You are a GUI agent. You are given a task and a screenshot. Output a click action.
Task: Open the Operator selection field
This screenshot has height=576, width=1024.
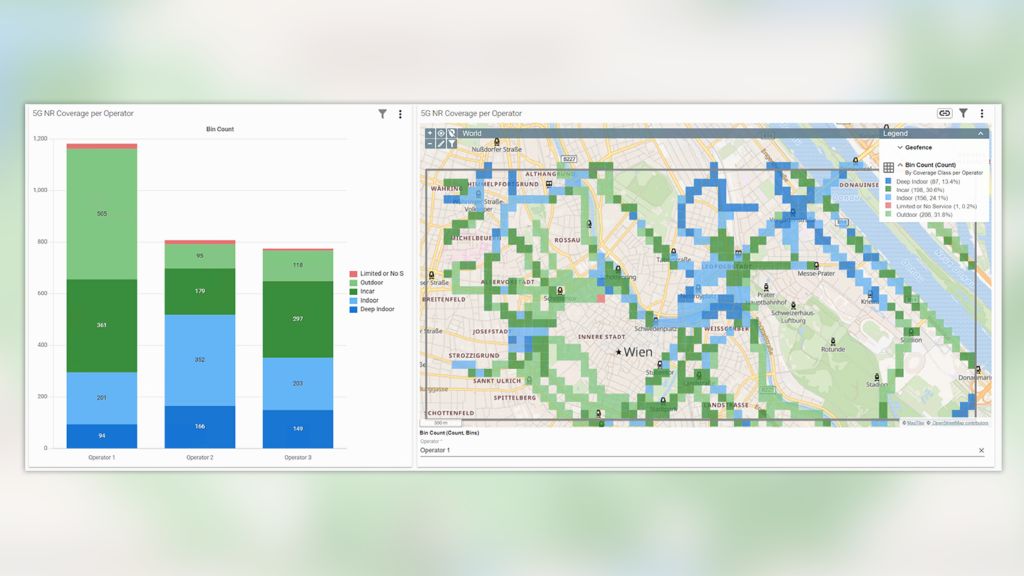[702, 450]
